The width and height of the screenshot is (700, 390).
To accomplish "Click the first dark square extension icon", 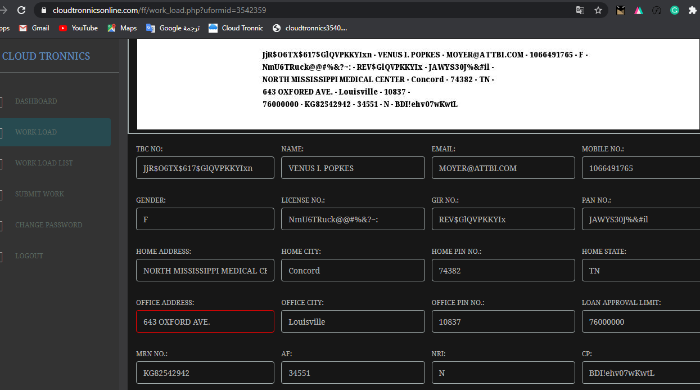I will [x=620, y=10].
